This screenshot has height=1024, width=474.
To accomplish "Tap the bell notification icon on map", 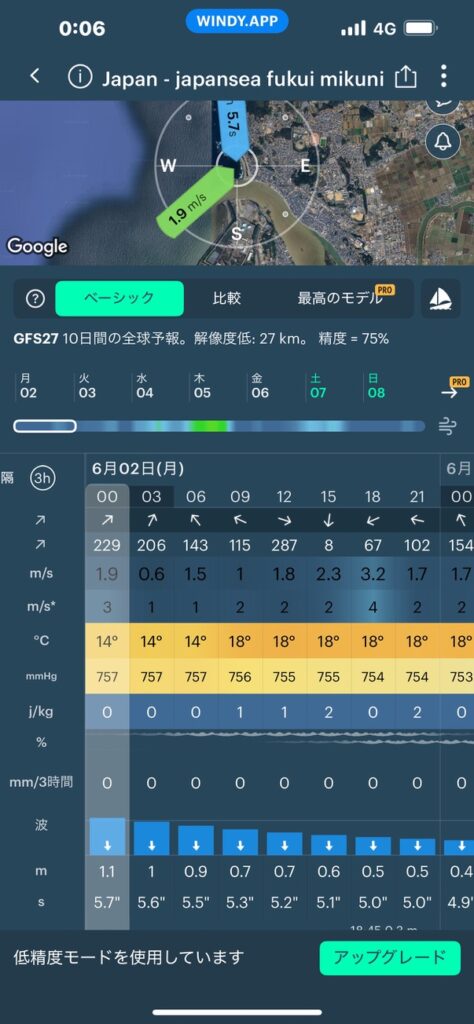I will [443, 142].
